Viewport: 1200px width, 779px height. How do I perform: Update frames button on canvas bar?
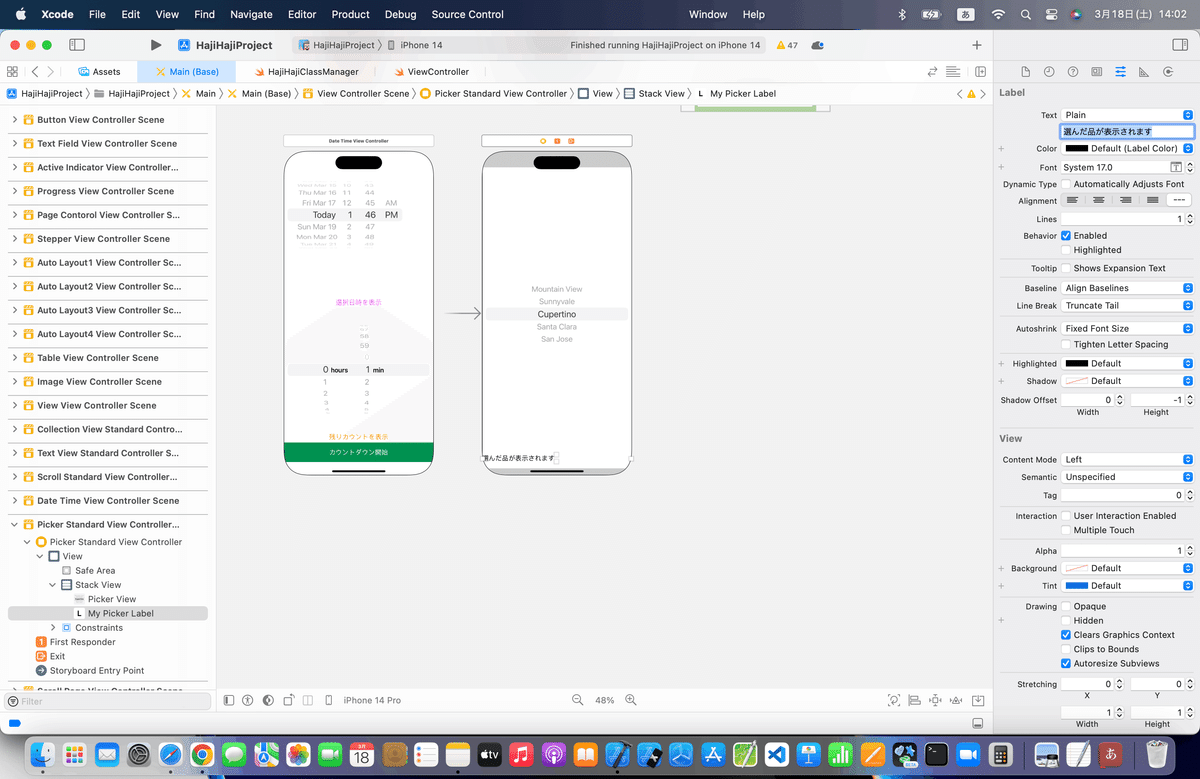pos(893,700)
